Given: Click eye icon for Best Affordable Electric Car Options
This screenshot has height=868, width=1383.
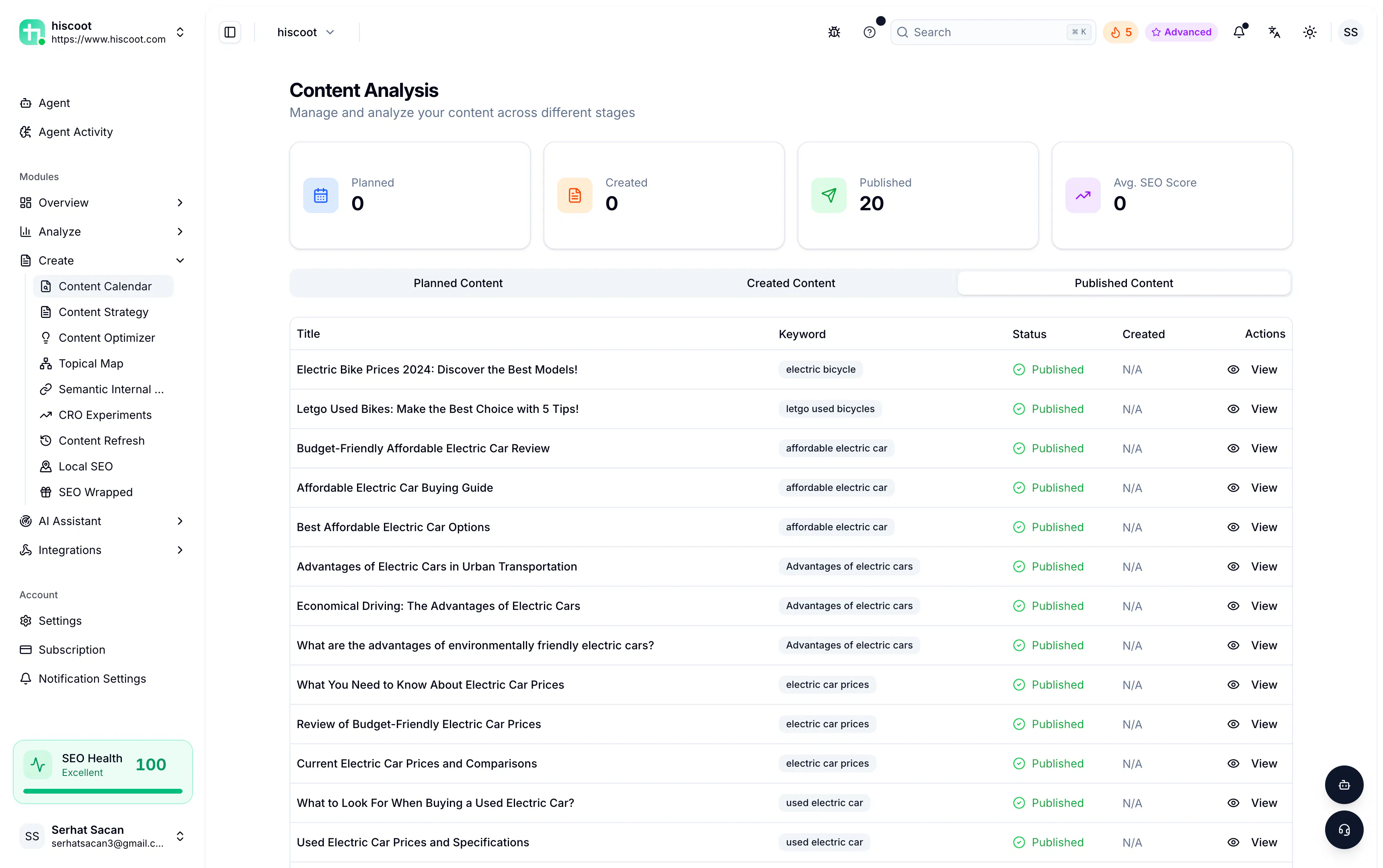Looking at the screenshot, I should pyautogui.click(x=1233, y=527).
